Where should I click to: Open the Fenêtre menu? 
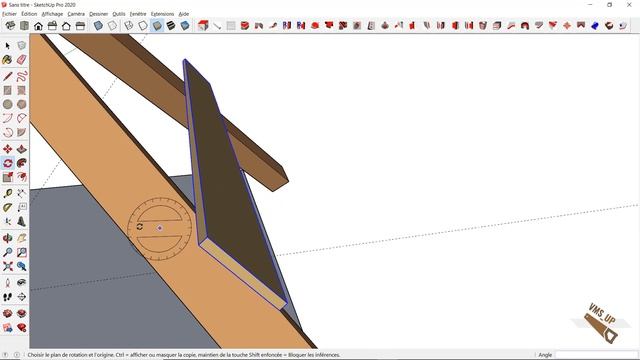138,14
